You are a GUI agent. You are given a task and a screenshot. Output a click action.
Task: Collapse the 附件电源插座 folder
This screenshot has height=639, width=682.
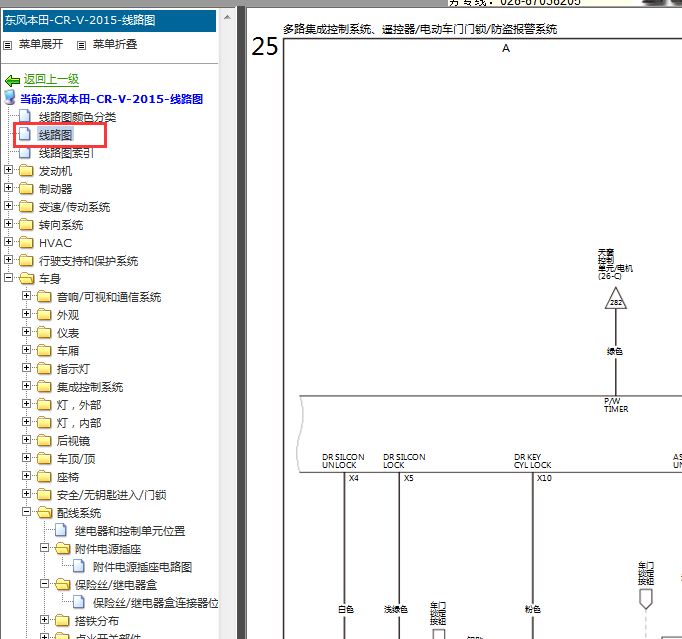click(x=44, y=548)
